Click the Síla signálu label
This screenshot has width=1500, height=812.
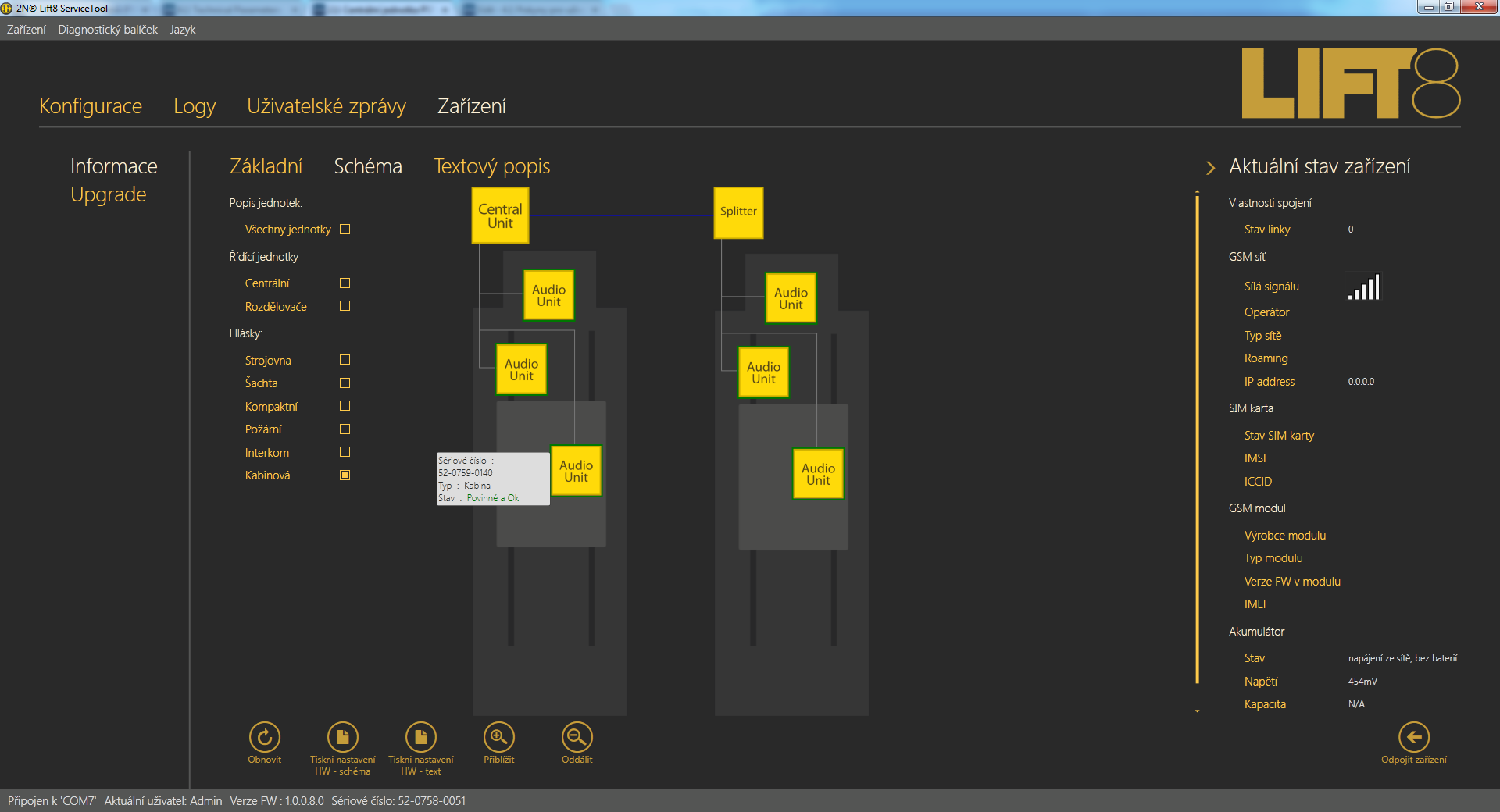click(x=1272, y=287)
